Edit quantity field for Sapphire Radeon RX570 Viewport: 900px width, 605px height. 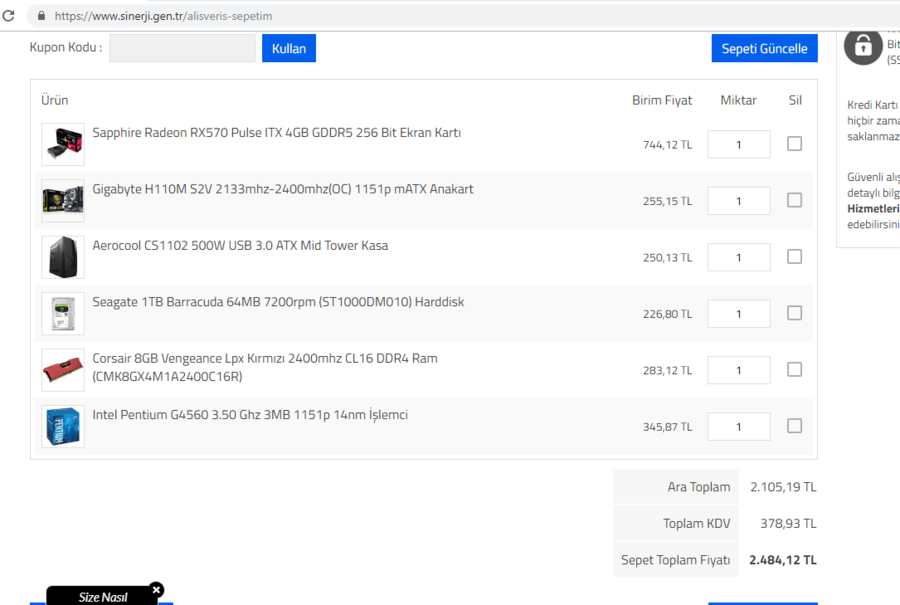pyautogui.click(x=739, y=144)
